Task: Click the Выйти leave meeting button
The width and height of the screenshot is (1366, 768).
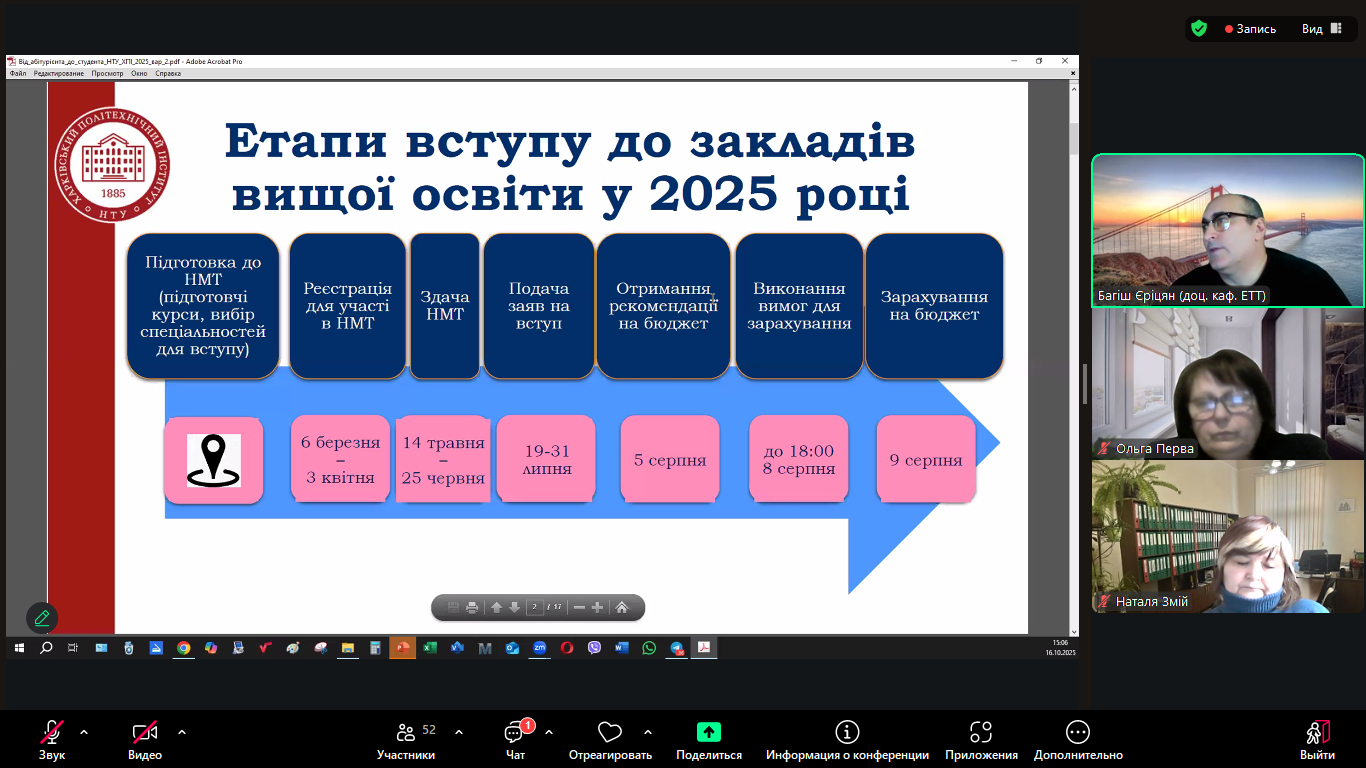Action: pyautogui.click(x=1317, y=740)
